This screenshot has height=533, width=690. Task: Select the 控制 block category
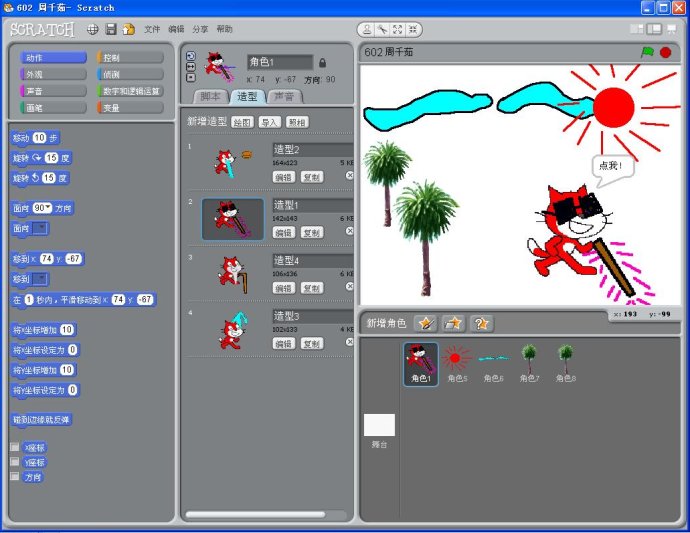click(x=130, y=58)
